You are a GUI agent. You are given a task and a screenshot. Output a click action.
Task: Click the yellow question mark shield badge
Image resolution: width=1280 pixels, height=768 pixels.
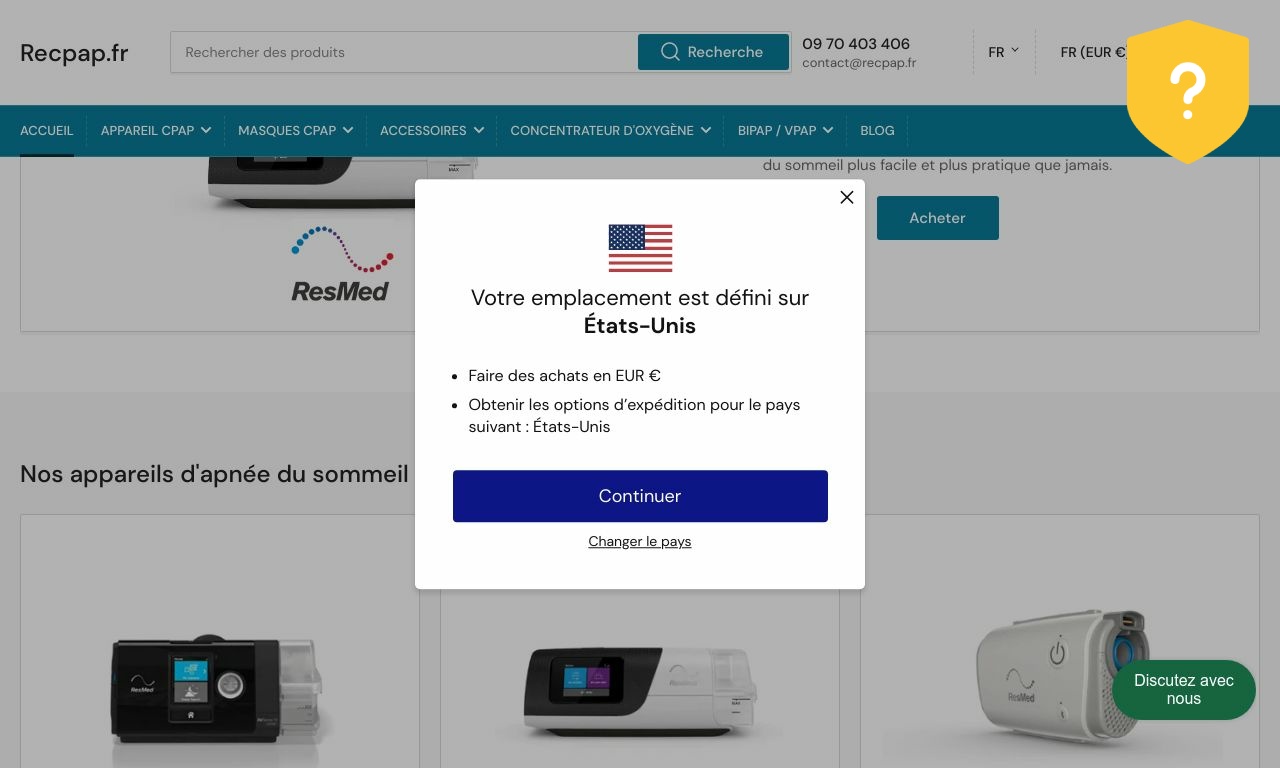[1188, 91]
